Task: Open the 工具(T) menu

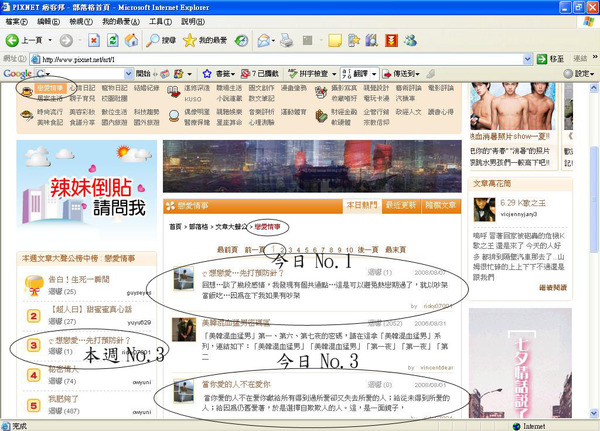Action: 160,22
